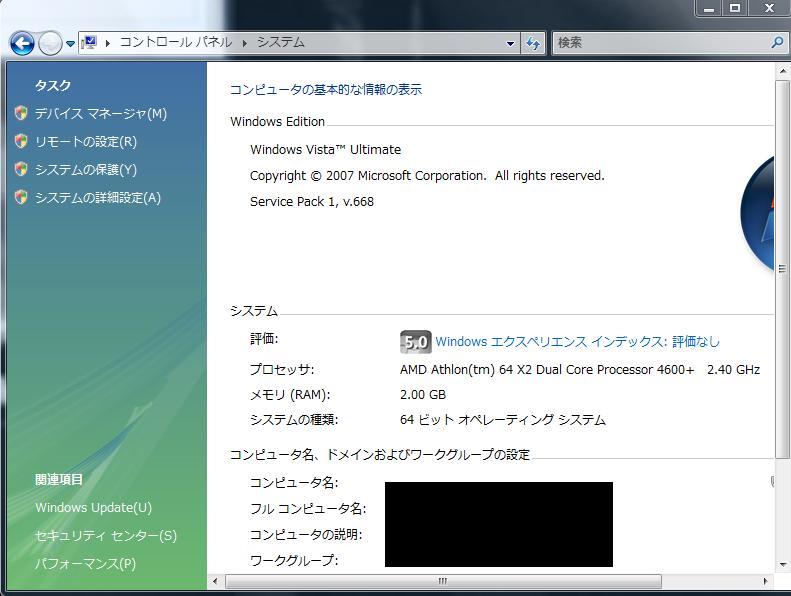Open the address bar history dropdown
This screenshot has height=596, width=791.
click(511, 43)
